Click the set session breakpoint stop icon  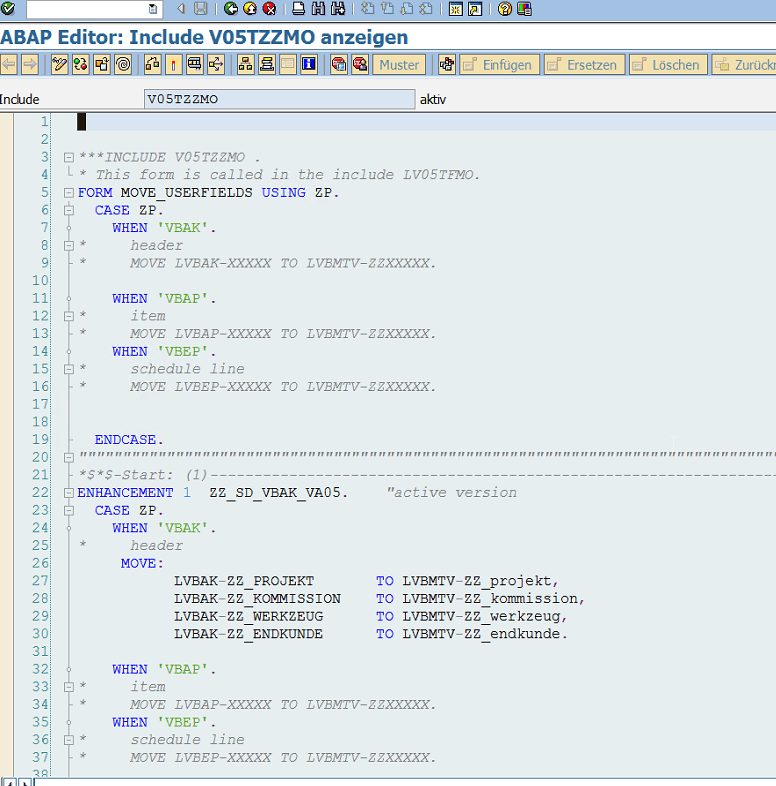click(338, 65)
